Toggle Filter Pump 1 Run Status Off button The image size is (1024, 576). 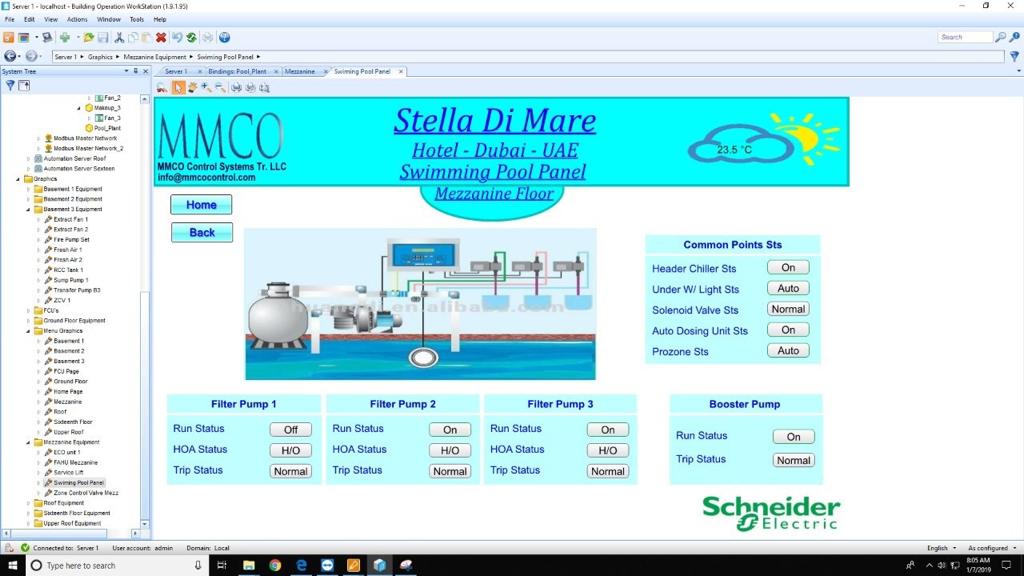tap(290, 430)
